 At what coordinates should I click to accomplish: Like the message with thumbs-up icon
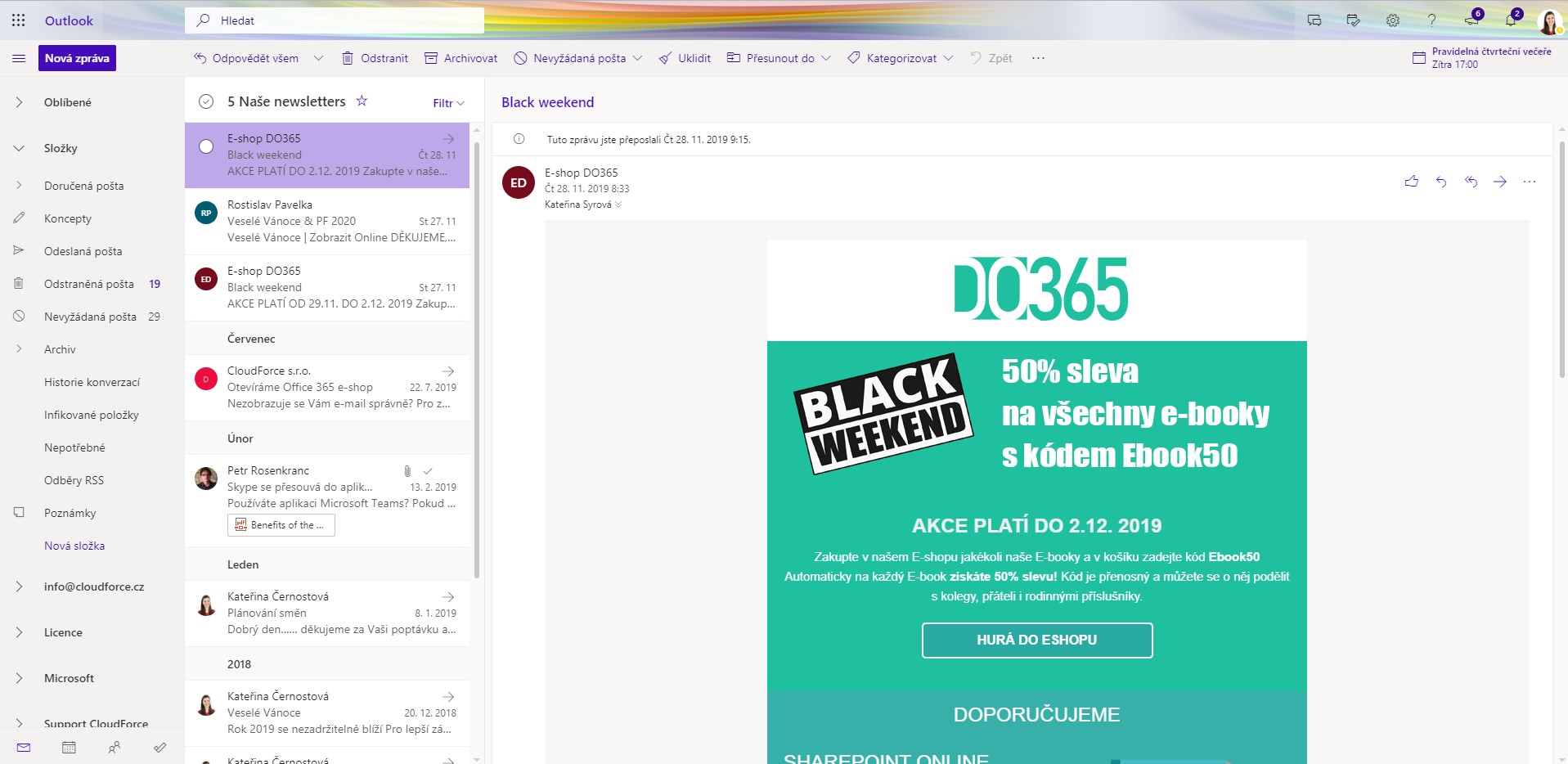tap(1411, 182)
